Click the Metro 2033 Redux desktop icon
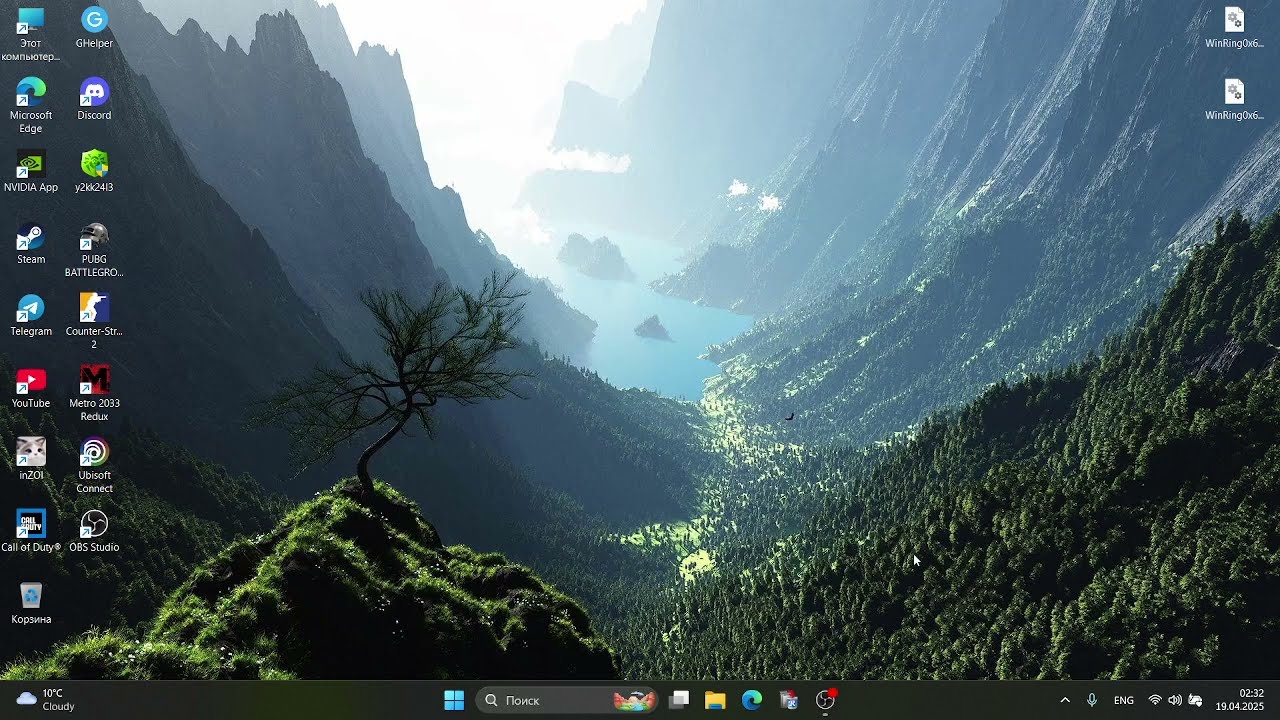The height and width of the screenshot is (720, 1280). tap(94, 394)
